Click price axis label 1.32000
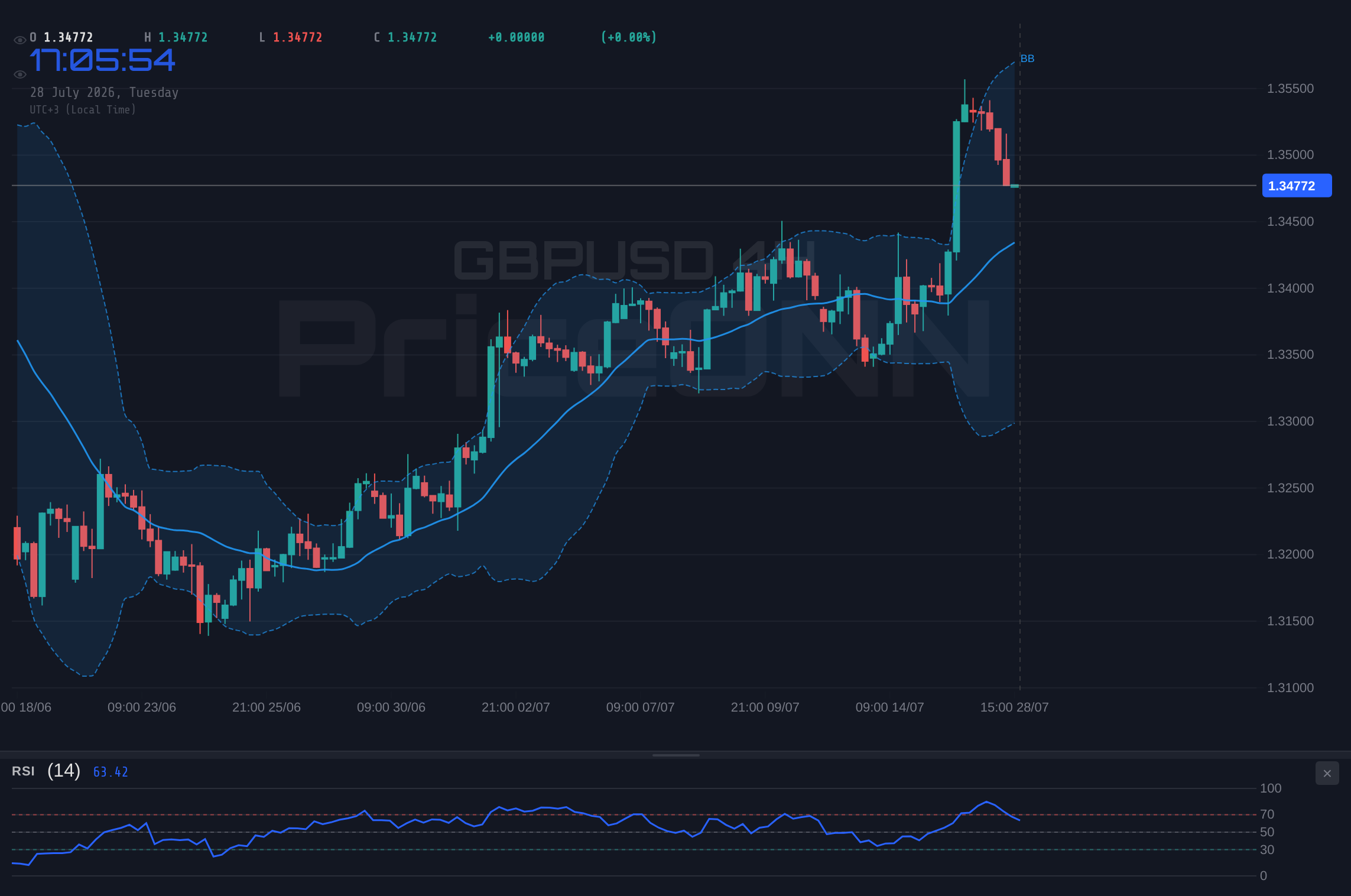 coord(1290,554)
